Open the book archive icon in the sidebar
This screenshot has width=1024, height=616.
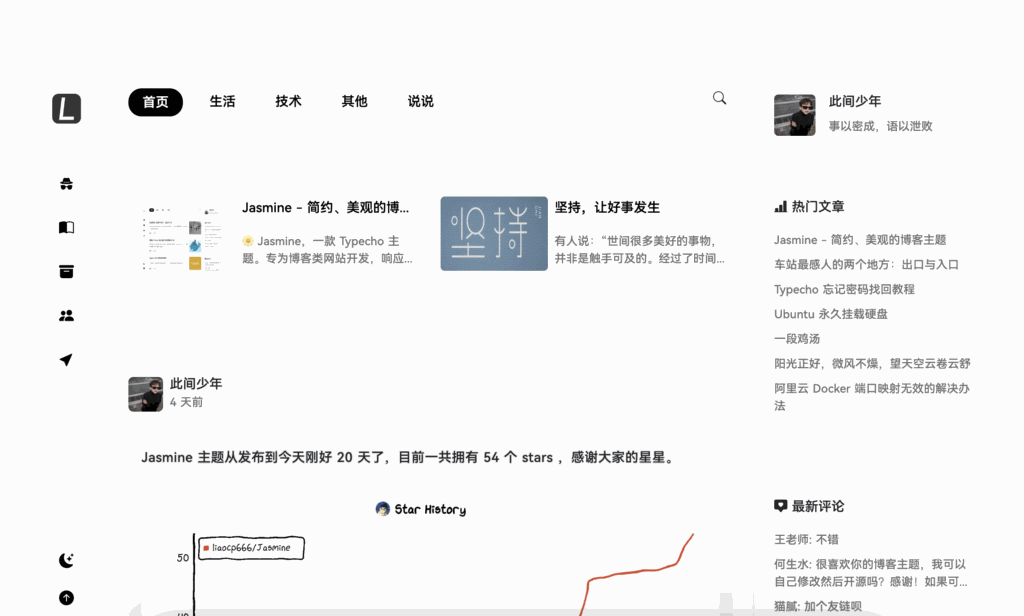pyautogui.click(x=66, y=227)
